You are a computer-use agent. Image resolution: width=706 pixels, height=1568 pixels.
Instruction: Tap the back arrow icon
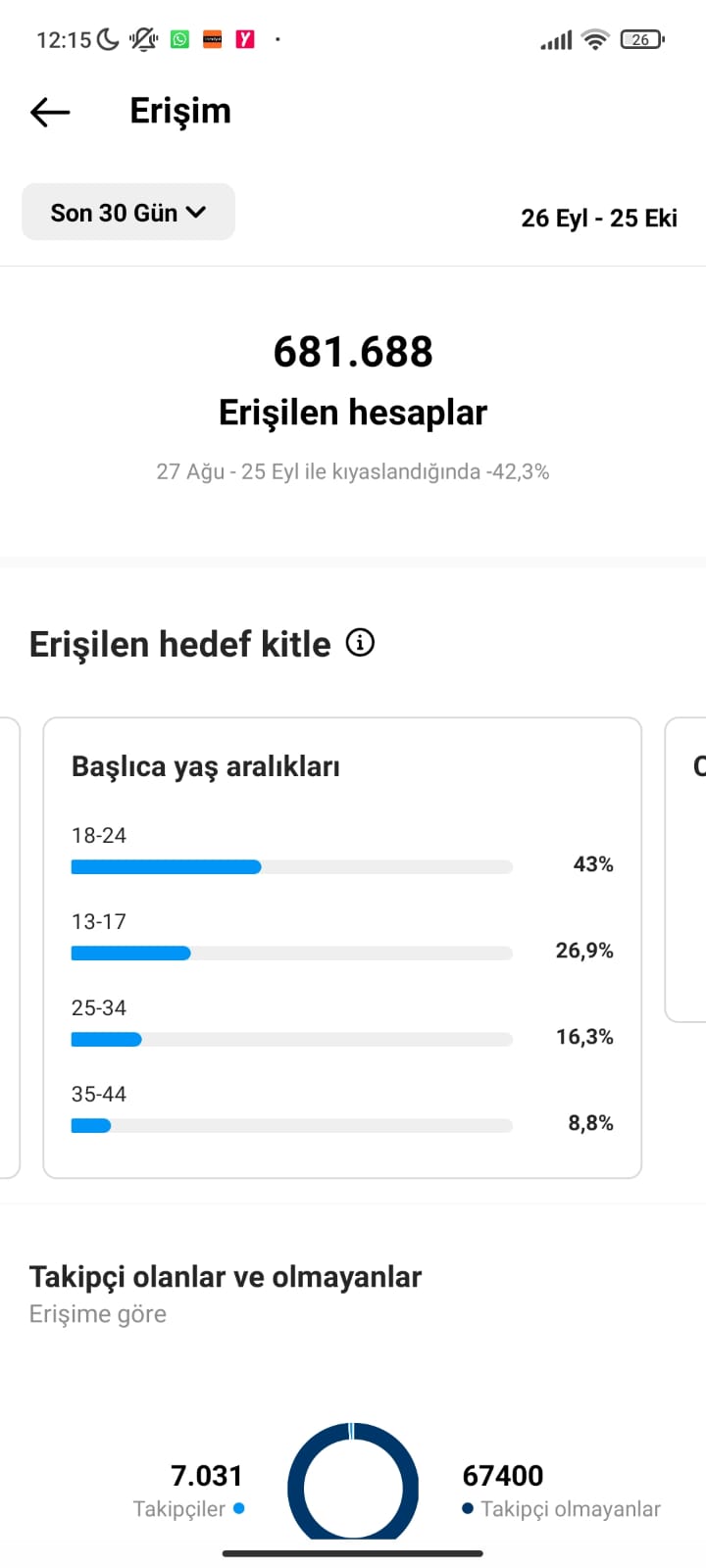pyautogui.click(x=50, y=113)
